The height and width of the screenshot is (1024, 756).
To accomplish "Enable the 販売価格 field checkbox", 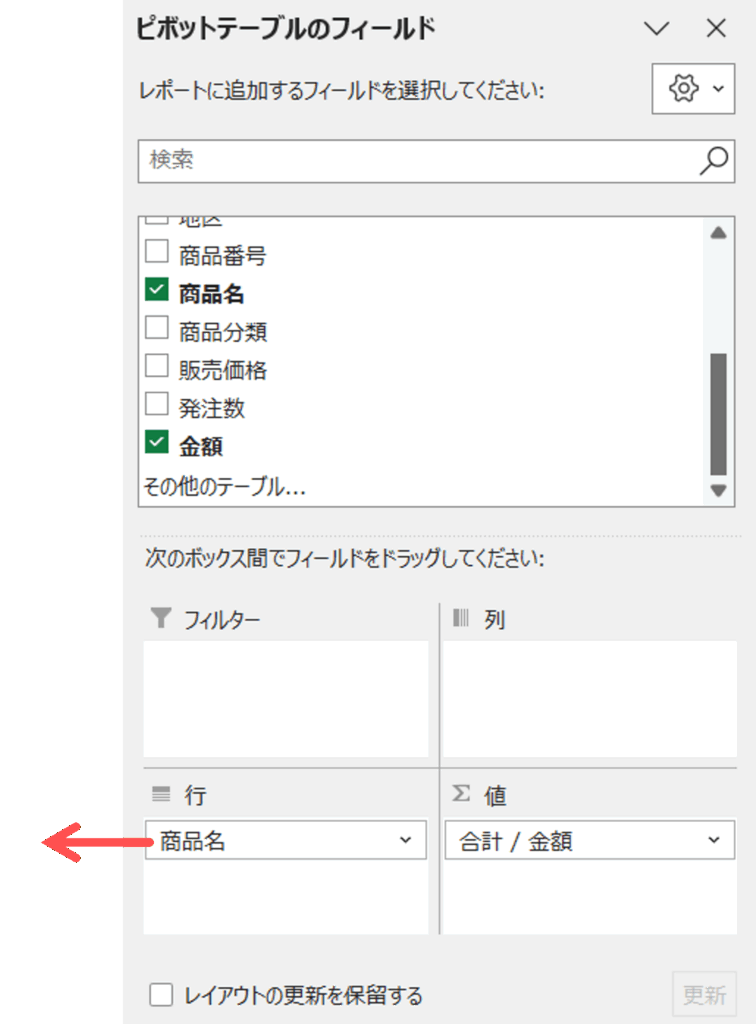I will pyautogui.click(x=157, y=367).
